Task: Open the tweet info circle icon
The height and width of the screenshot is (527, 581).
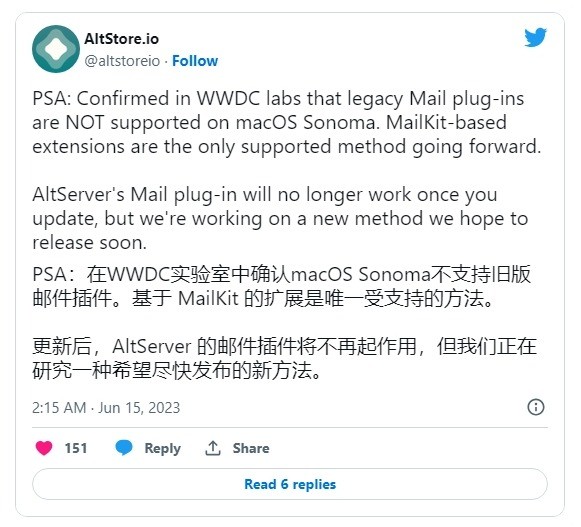Action: click(536, 407)
